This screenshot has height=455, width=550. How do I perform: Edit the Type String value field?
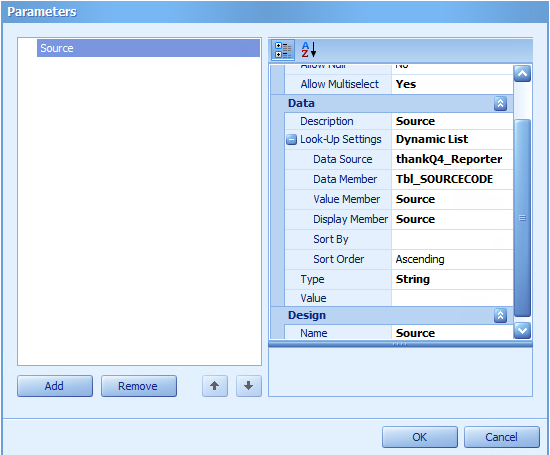click(452, 279)
